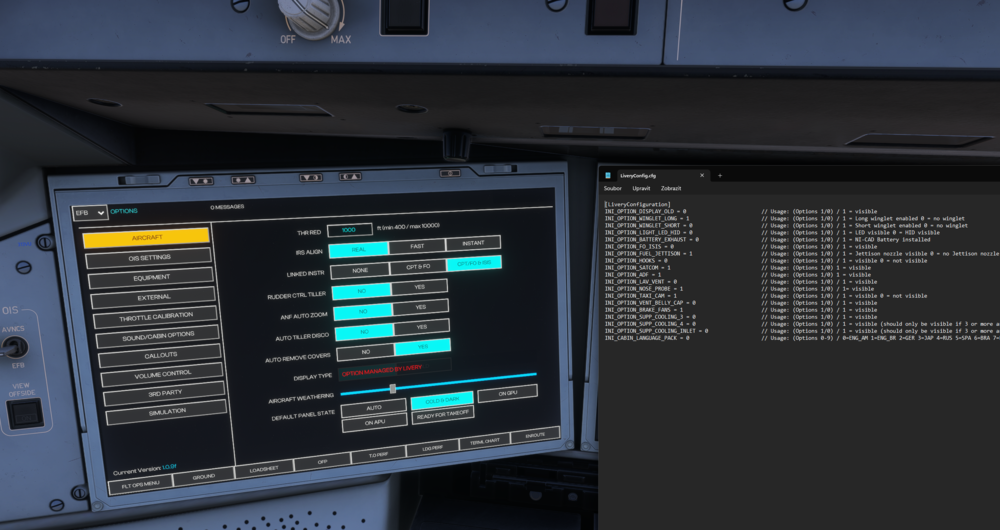Open the LOADSHEET page
1000x530 pixels.
coord(263,466)
